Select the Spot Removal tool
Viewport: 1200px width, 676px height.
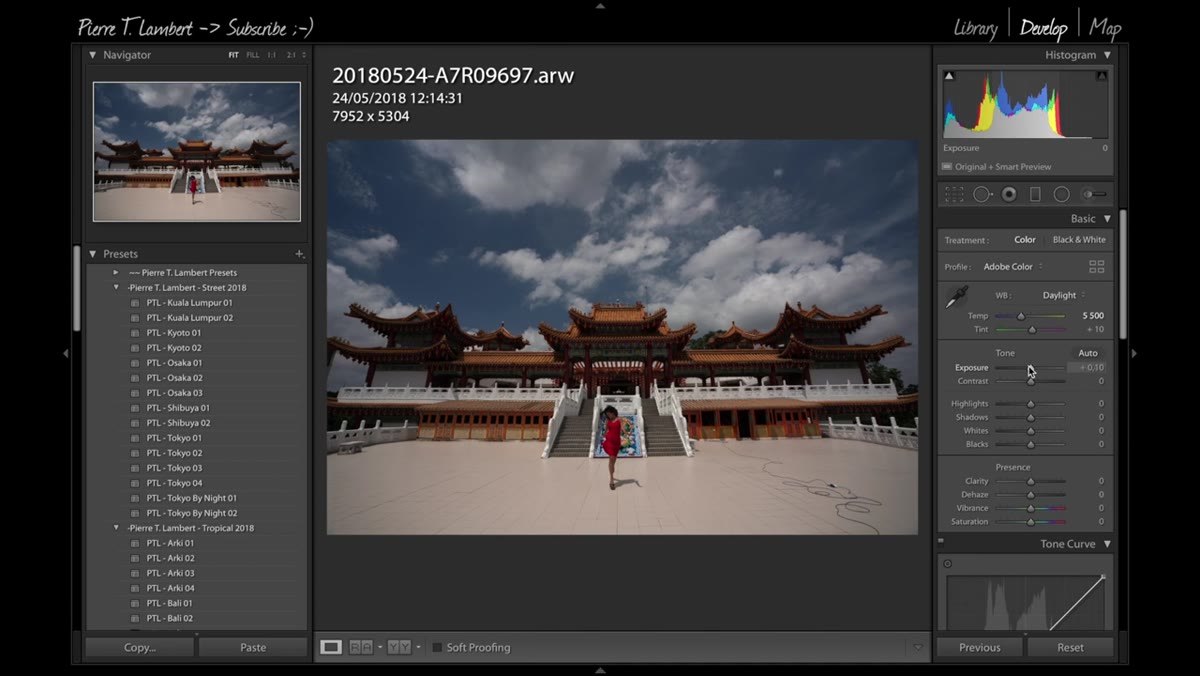982,194
